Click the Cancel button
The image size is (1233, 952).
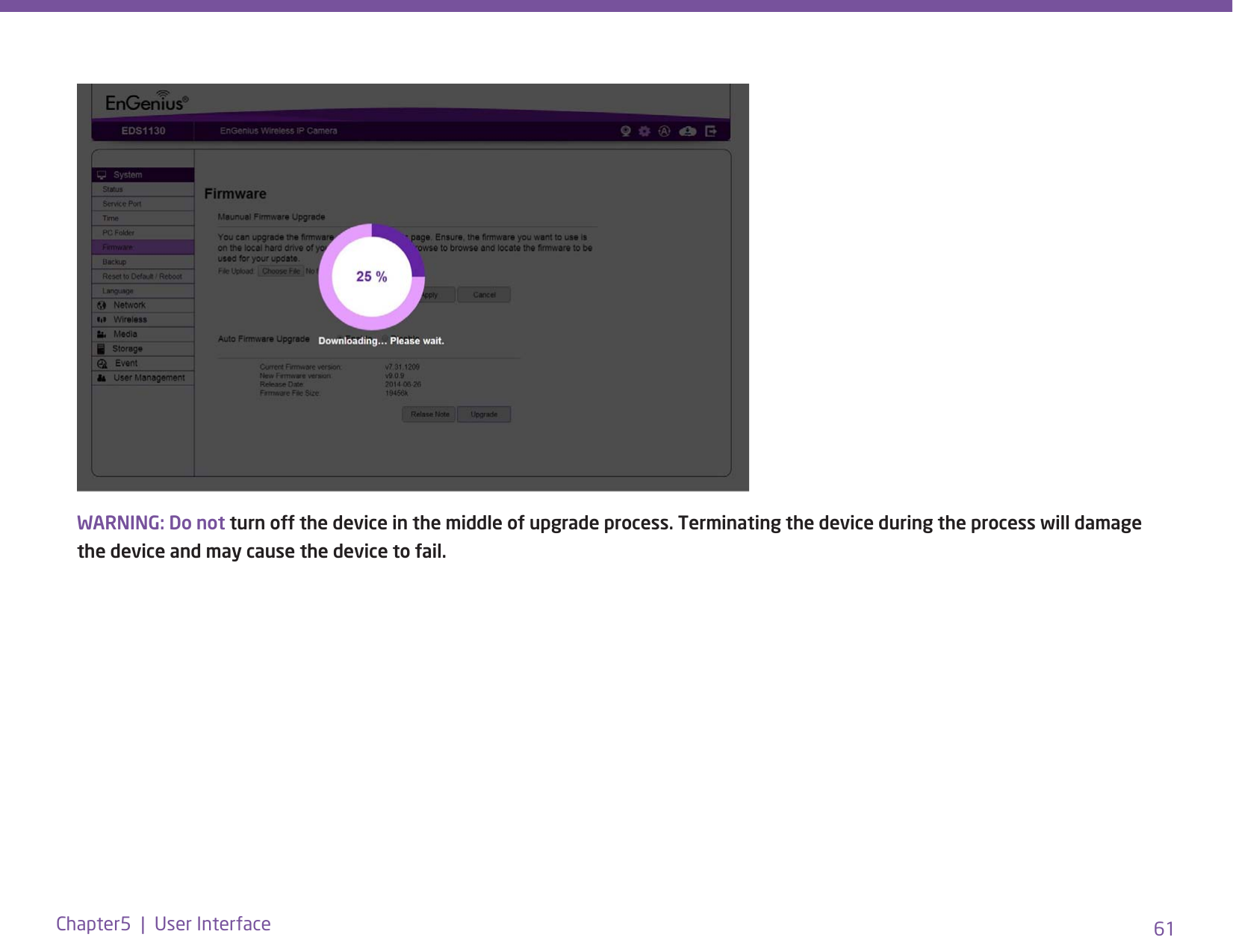click(484, 295)
